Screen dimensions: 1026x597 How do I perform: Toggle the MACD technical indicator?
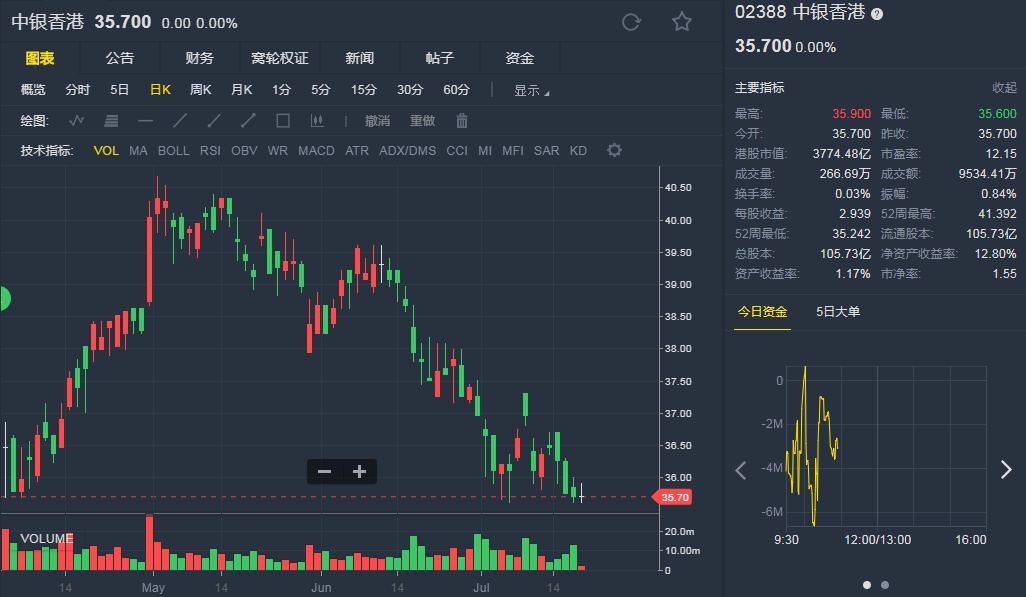pos(316,151)
